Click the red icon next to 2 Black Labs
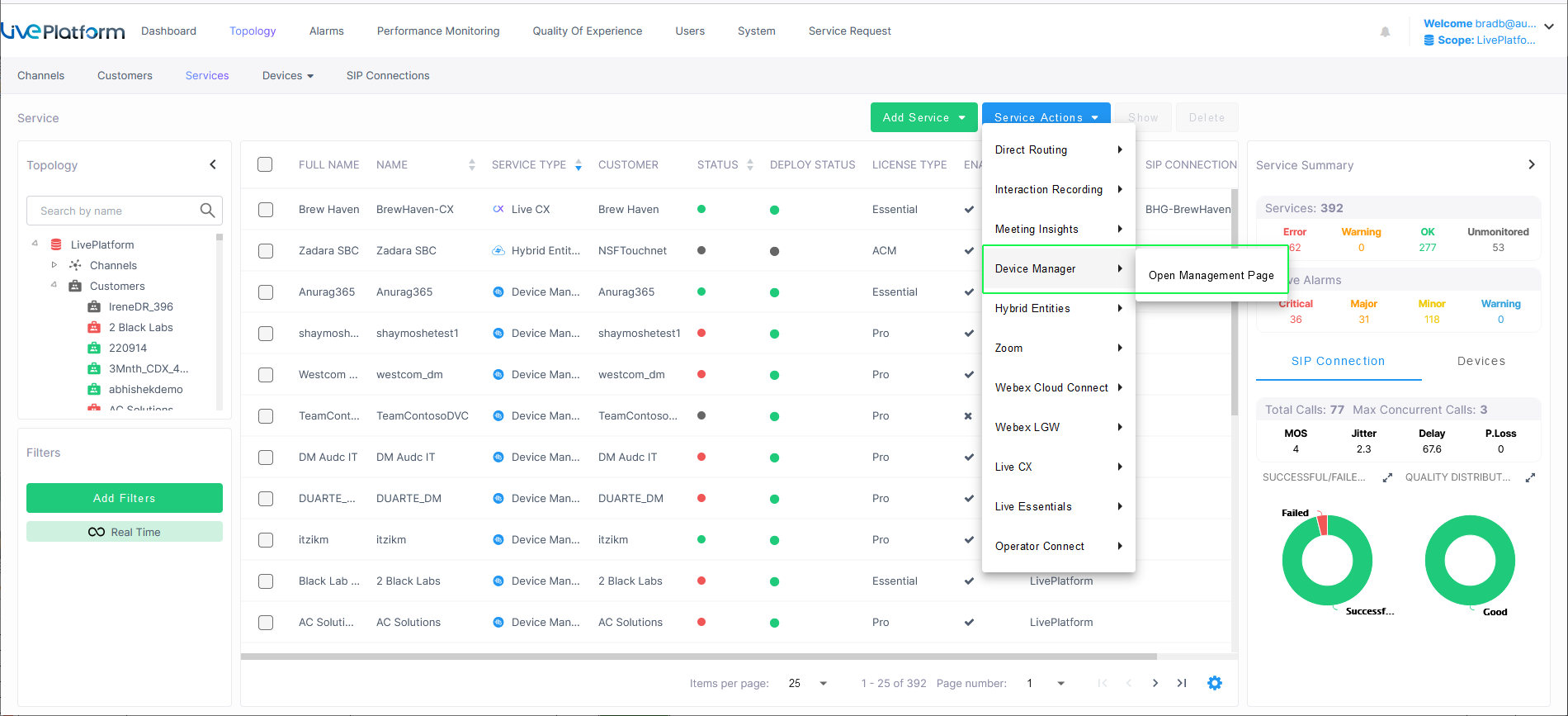The height and width of the screenshot is (716, 1568). [x=94, y=327]
